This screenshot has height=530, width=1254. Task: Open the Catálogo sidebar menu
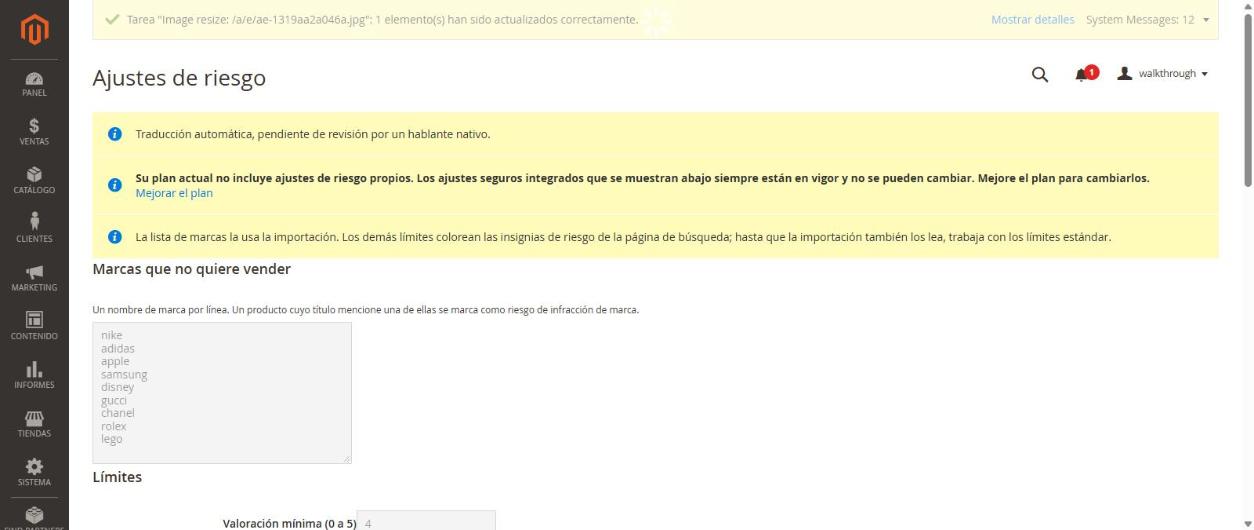[34, 180]
